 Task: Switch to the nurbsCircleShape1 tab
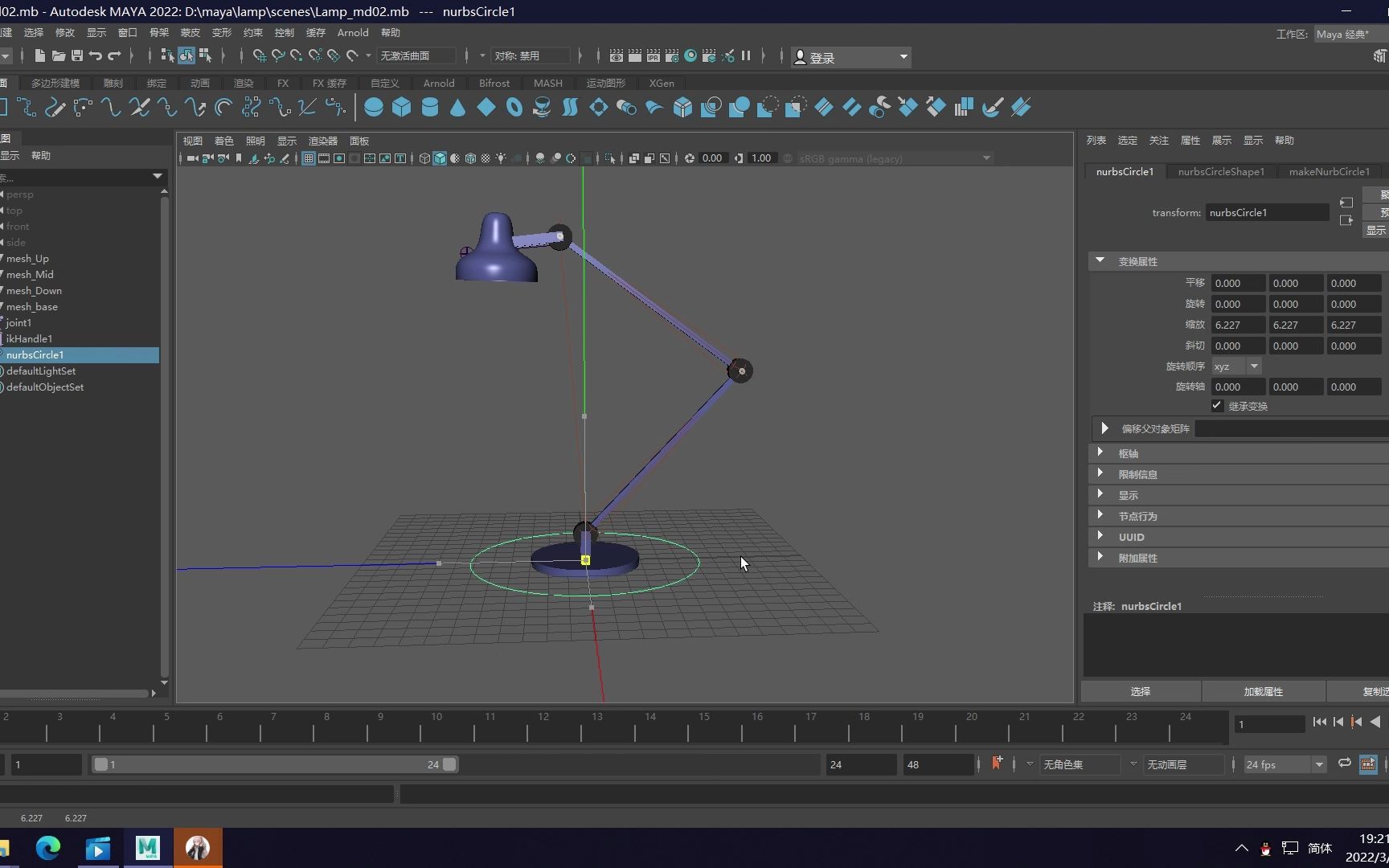tap(1220, 171)
